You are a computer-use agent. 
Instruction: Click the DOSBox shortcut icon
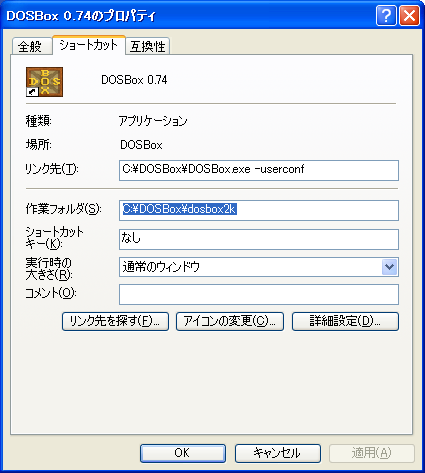pos(44,82)
